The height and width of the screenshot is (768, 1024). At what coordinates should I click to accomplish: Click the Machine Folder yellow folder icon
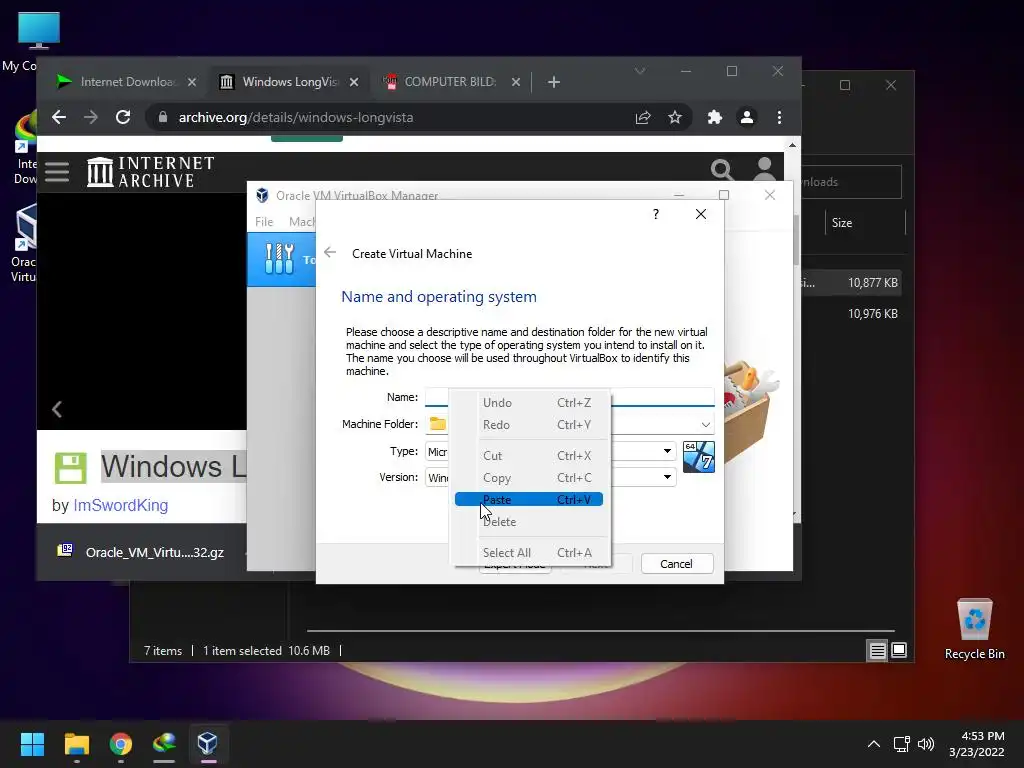(x=438, y=424)
